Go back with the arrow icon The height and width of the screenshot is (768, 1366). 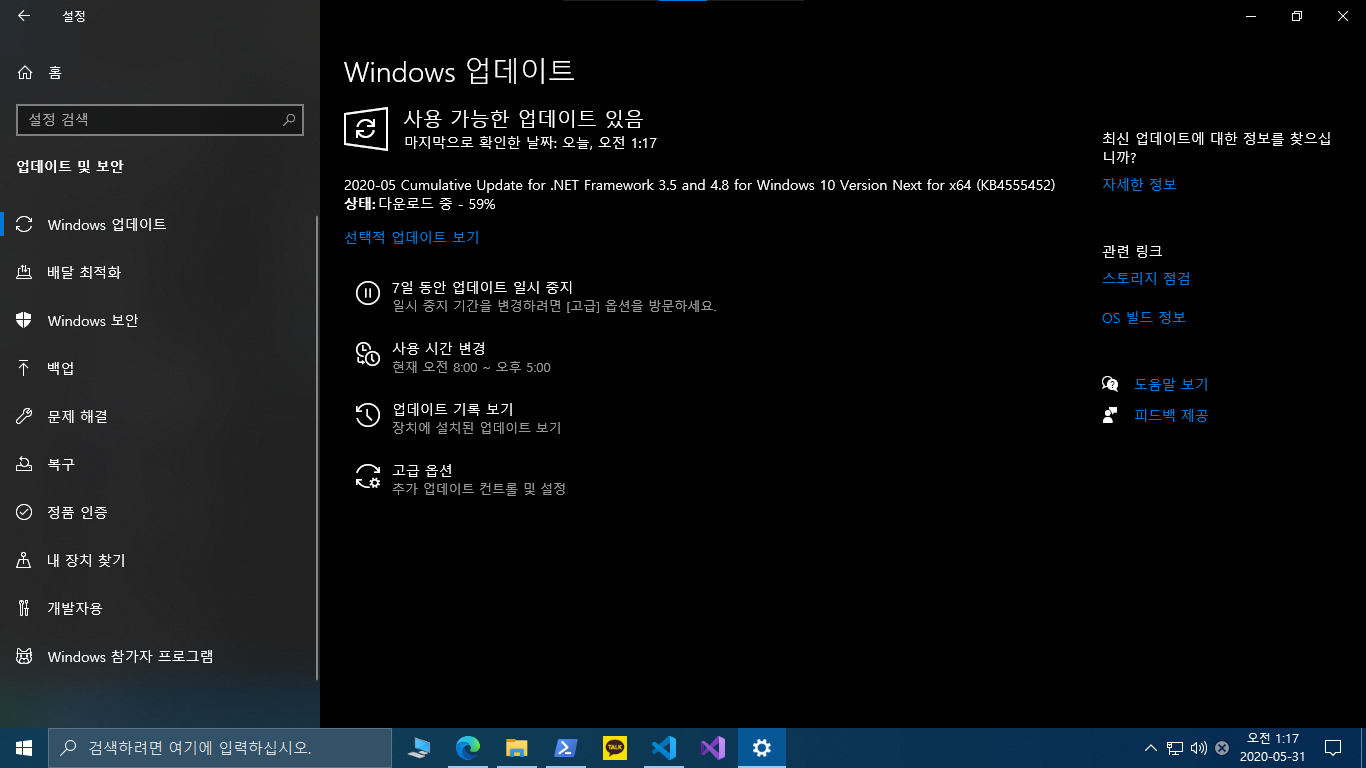click(24, 16)
